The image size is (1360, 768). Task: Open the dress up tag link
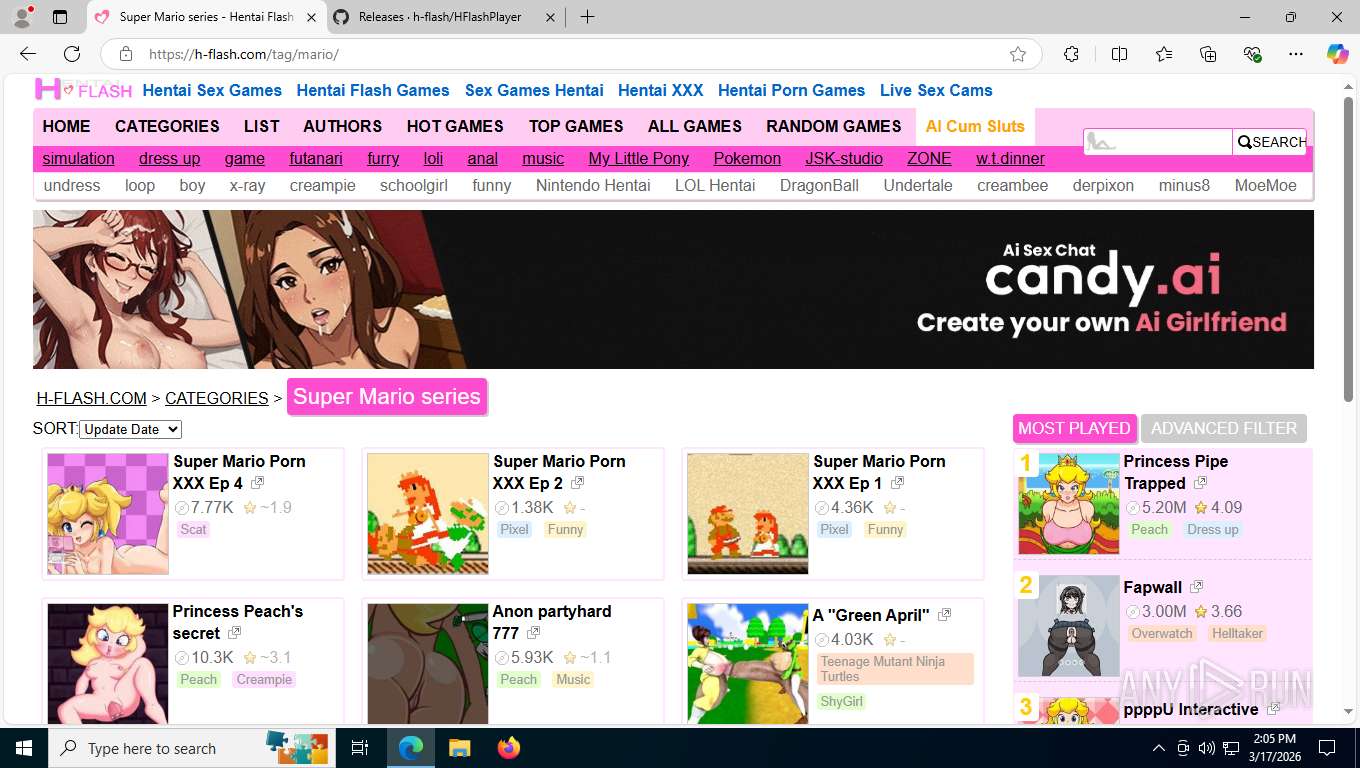(x=169, y=158)
